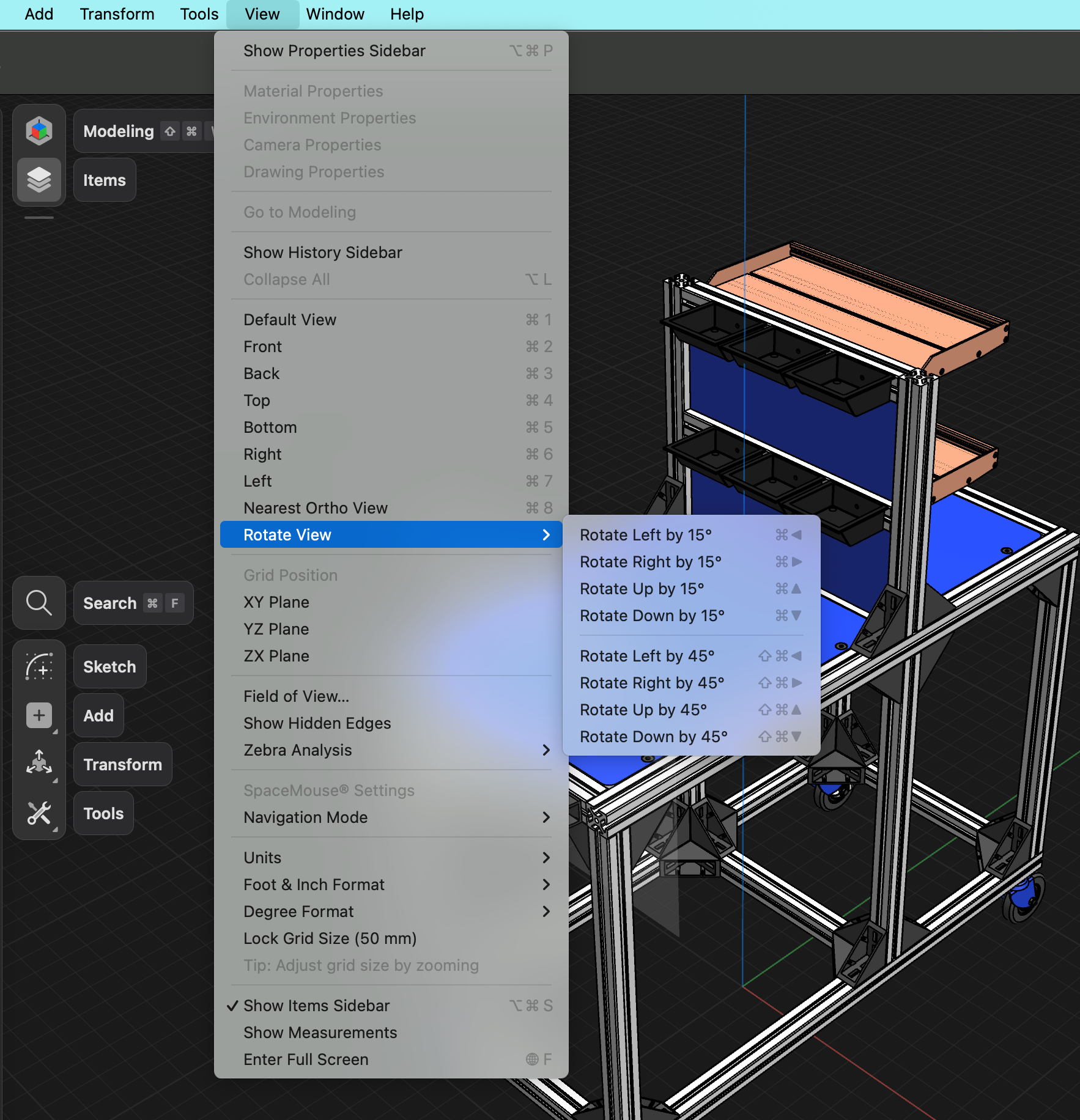Click the blue caster wheel on cart
Viewport: 1080px width, 1120px height.
[1024, 899]
